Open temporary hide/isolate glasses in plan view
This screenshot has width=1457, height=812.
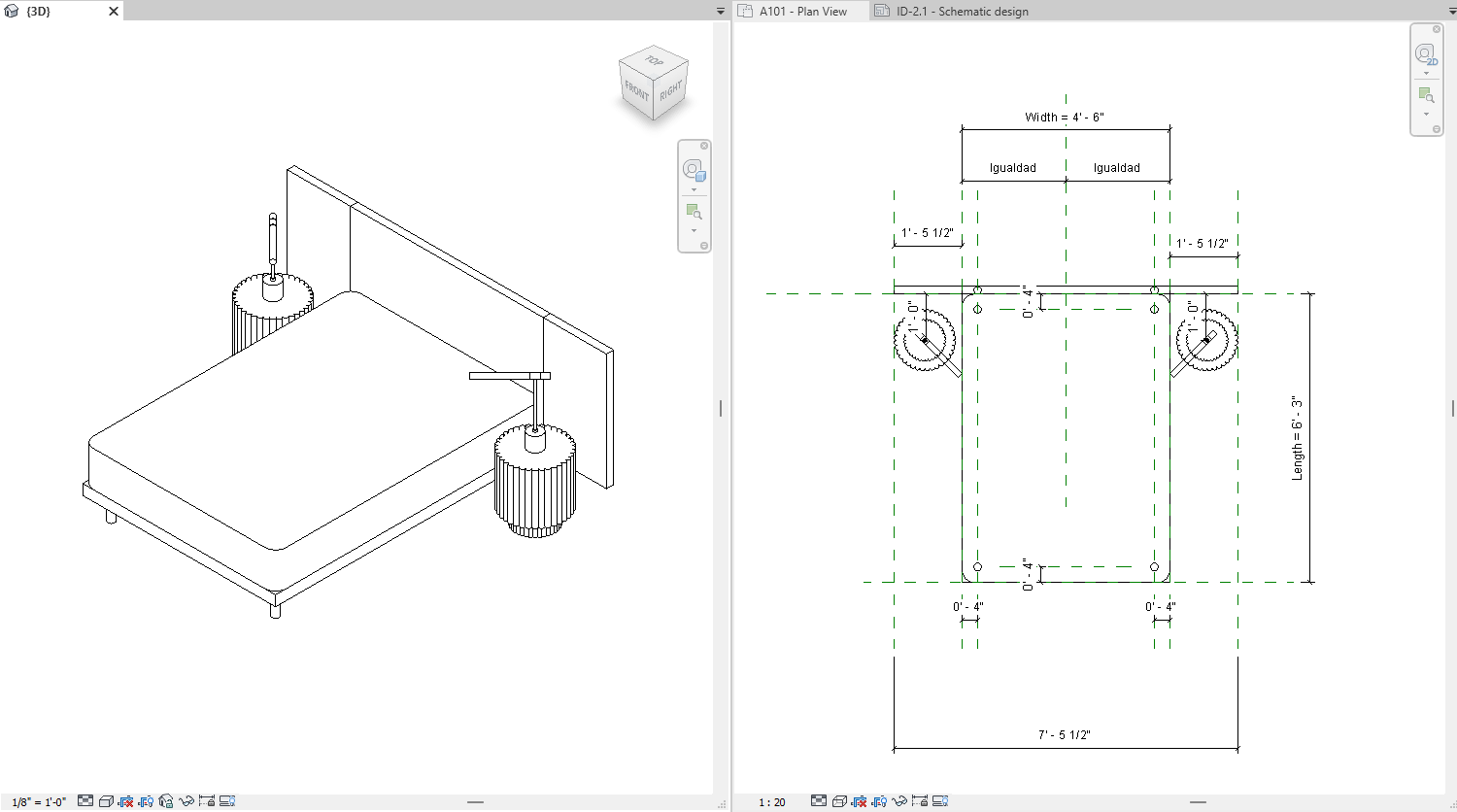[899, 801]
